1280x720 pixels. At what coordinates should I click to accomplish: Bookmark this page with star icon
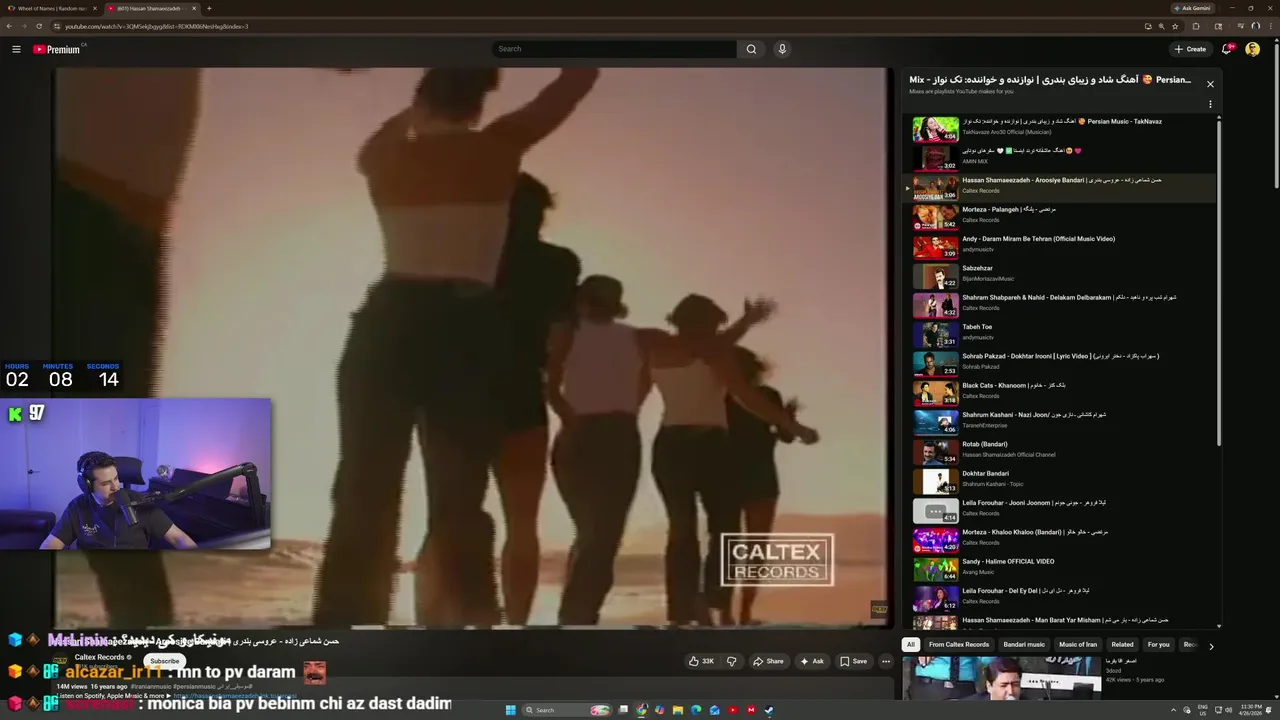(x=1176, y=26)
